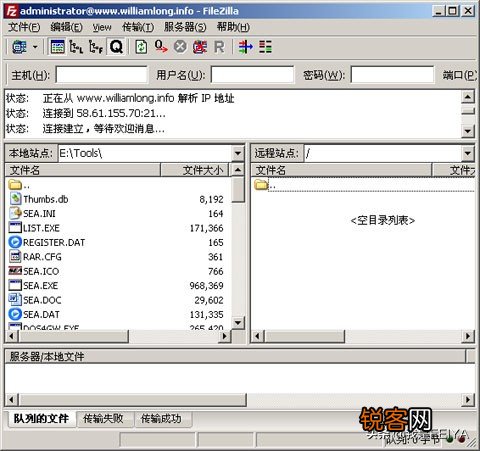480x451 pixels.
Task: Expand the Site Manager dropdown arrow
Action: [35, 47]
